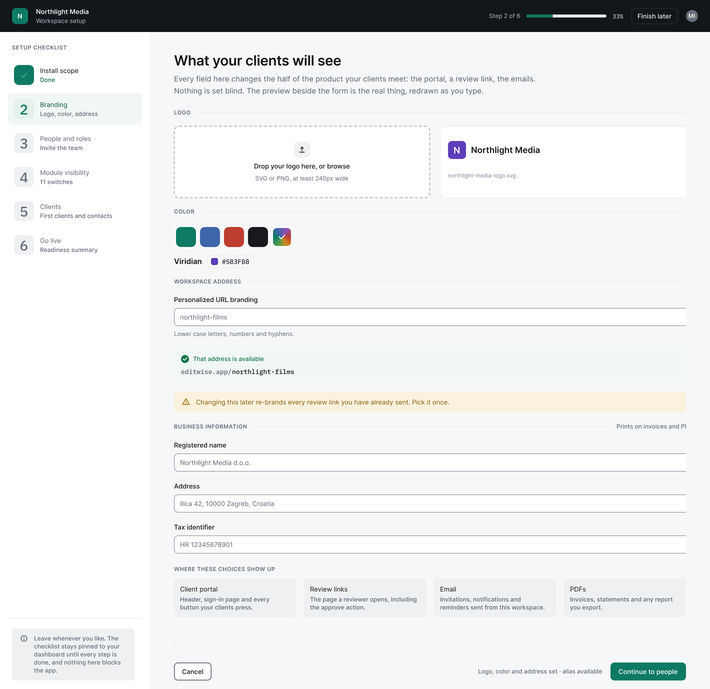Viewport: 710px width, 689px height.
Task: Click the Cancel button
Action: pyautogui.click(x=192, y=672)
